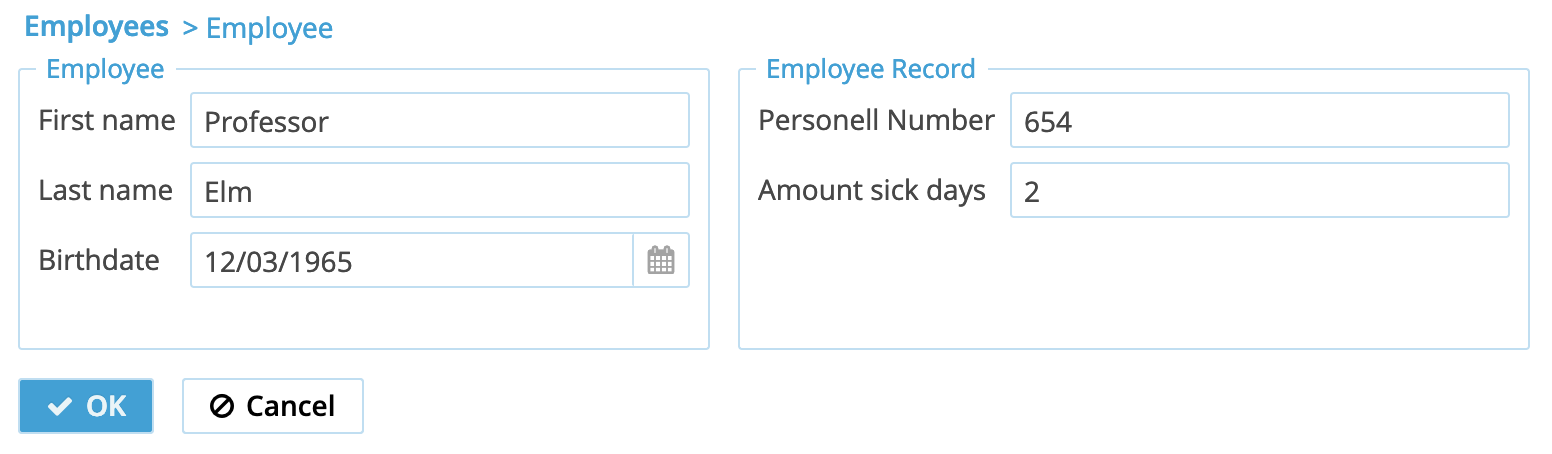Image resolution: width=1552 pixels, height=454 pixels.
Task: Click the Amount sick days label
Action: coord(872,191)
